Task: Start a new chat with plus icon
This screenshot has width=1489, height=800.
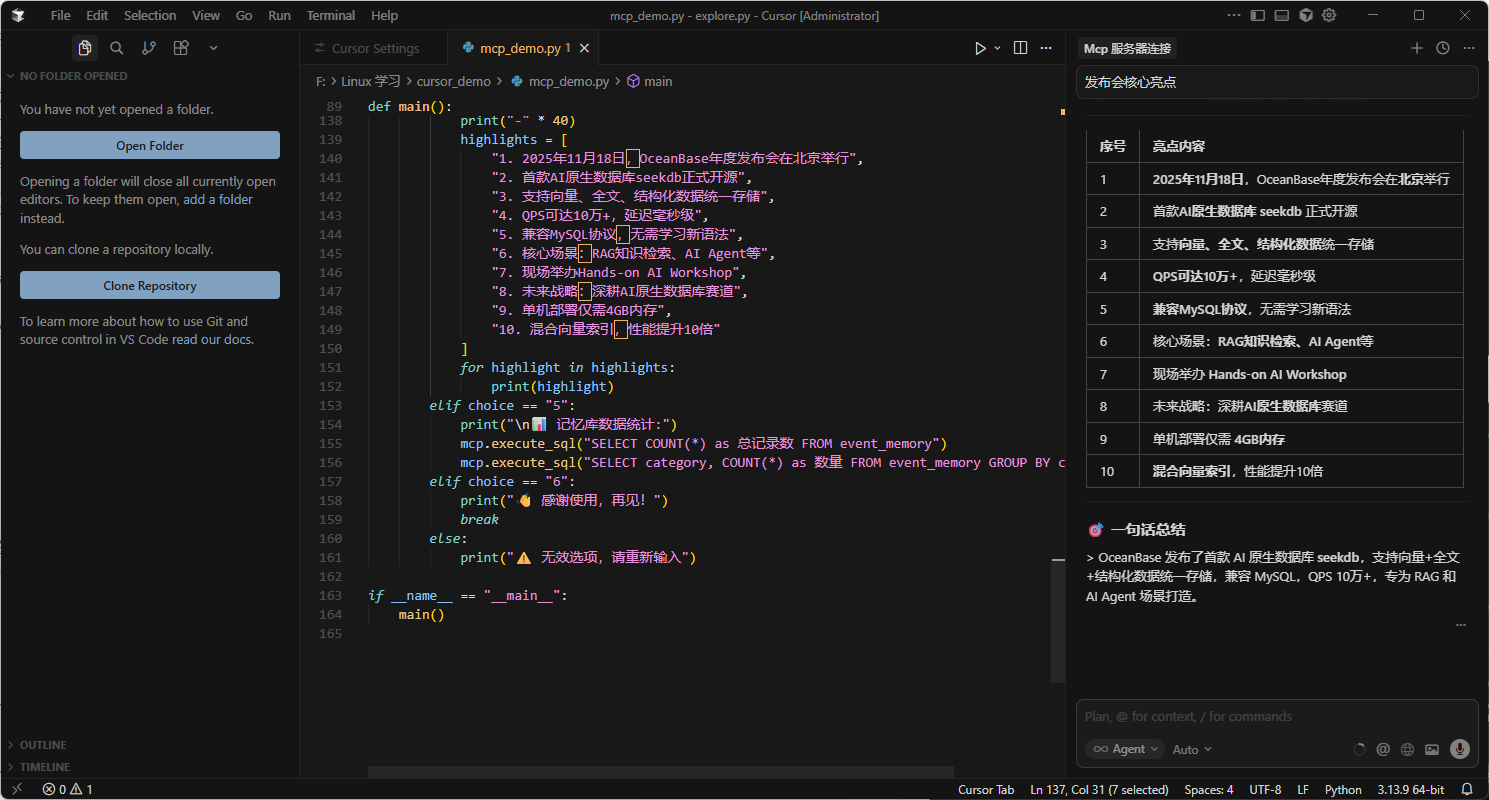Action: [x=1416, y=48]
